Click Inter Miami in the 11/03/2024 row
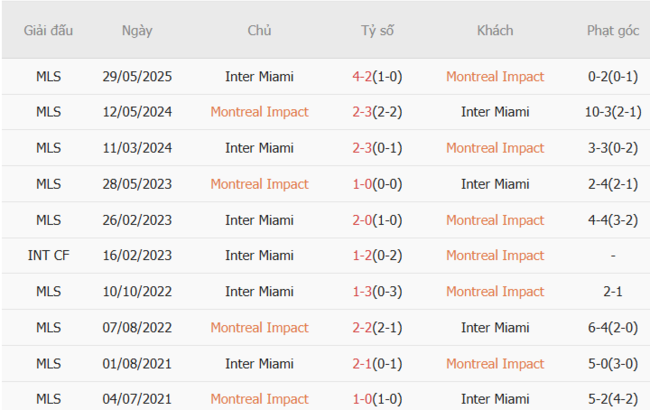 click(x=259, y=148)
